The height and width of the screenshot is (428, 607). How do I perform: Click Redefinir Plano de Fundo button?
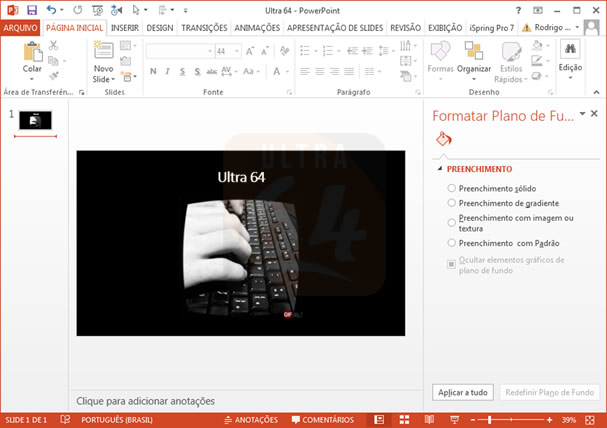pos(549,392)
